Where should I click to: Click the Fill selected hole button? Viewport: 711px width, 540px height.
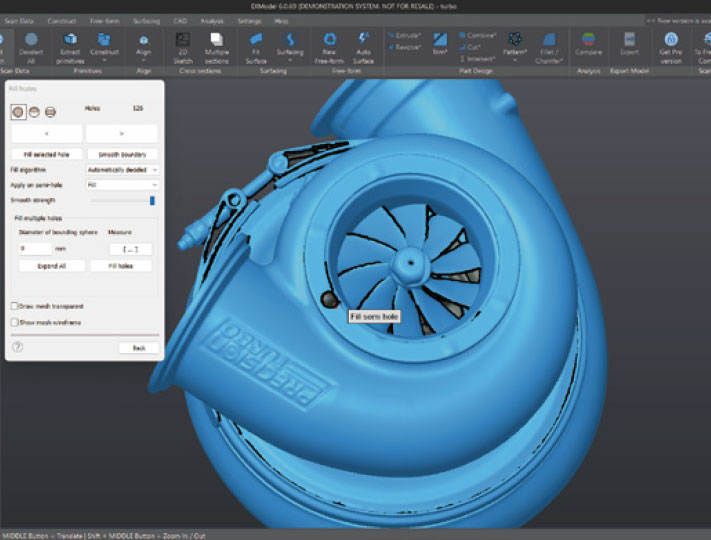[46, 154]
